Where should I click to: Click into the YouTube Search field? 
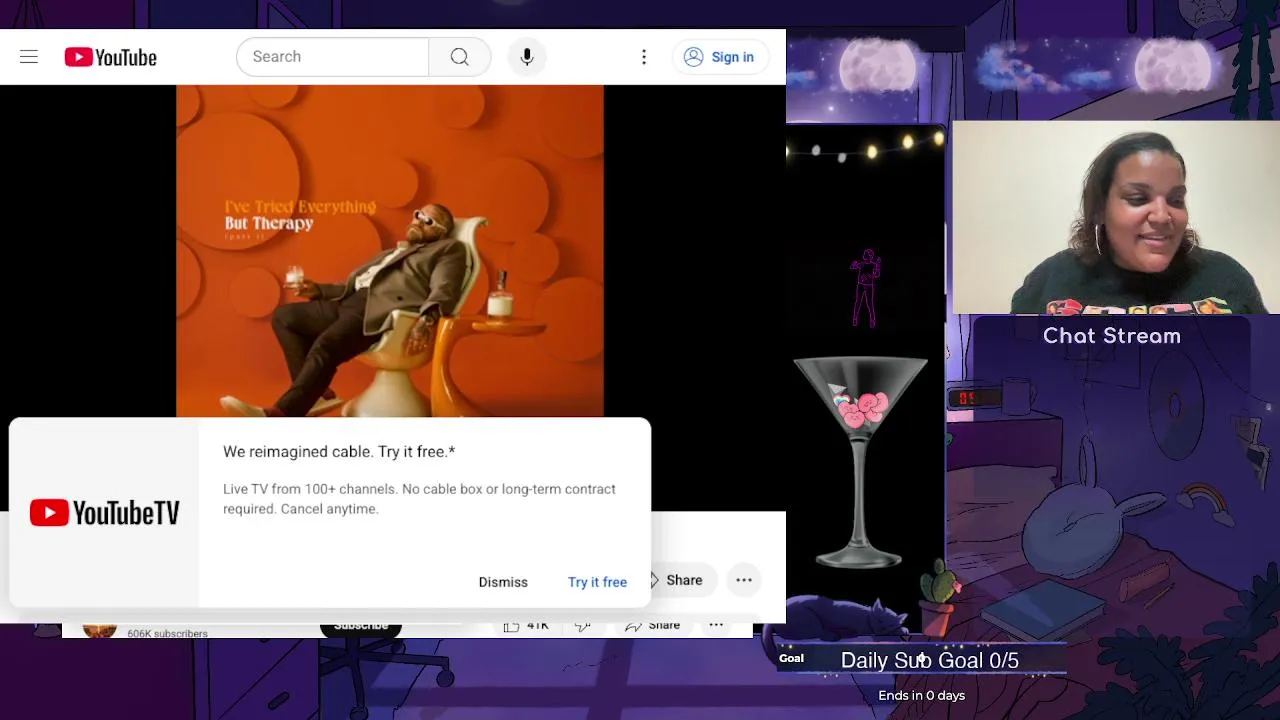[332, 57]
